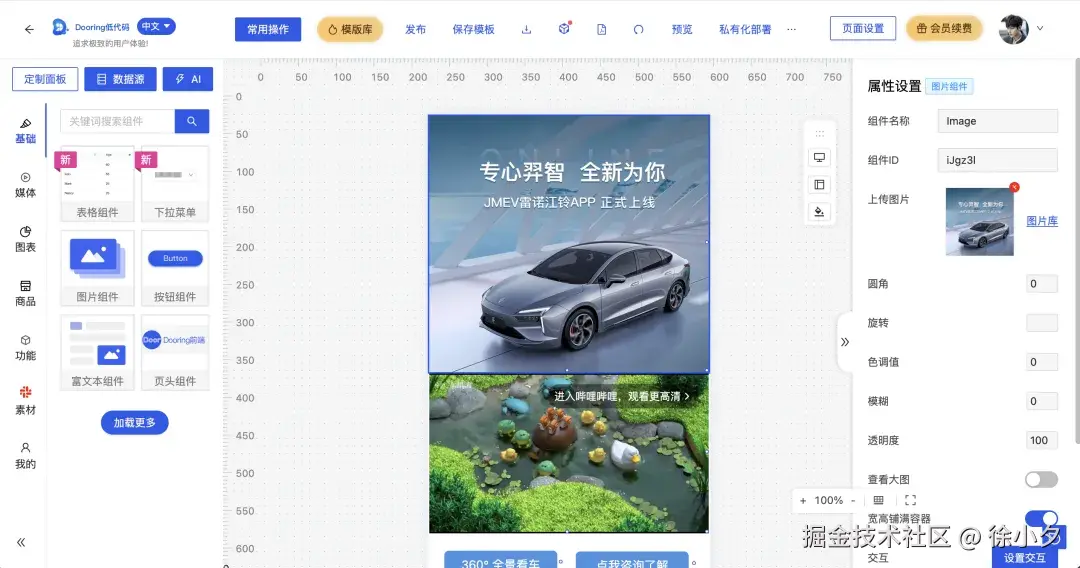Select the 表格组件 table component
This screenshot has width=1080, height=568.
[x=97, y=184]
